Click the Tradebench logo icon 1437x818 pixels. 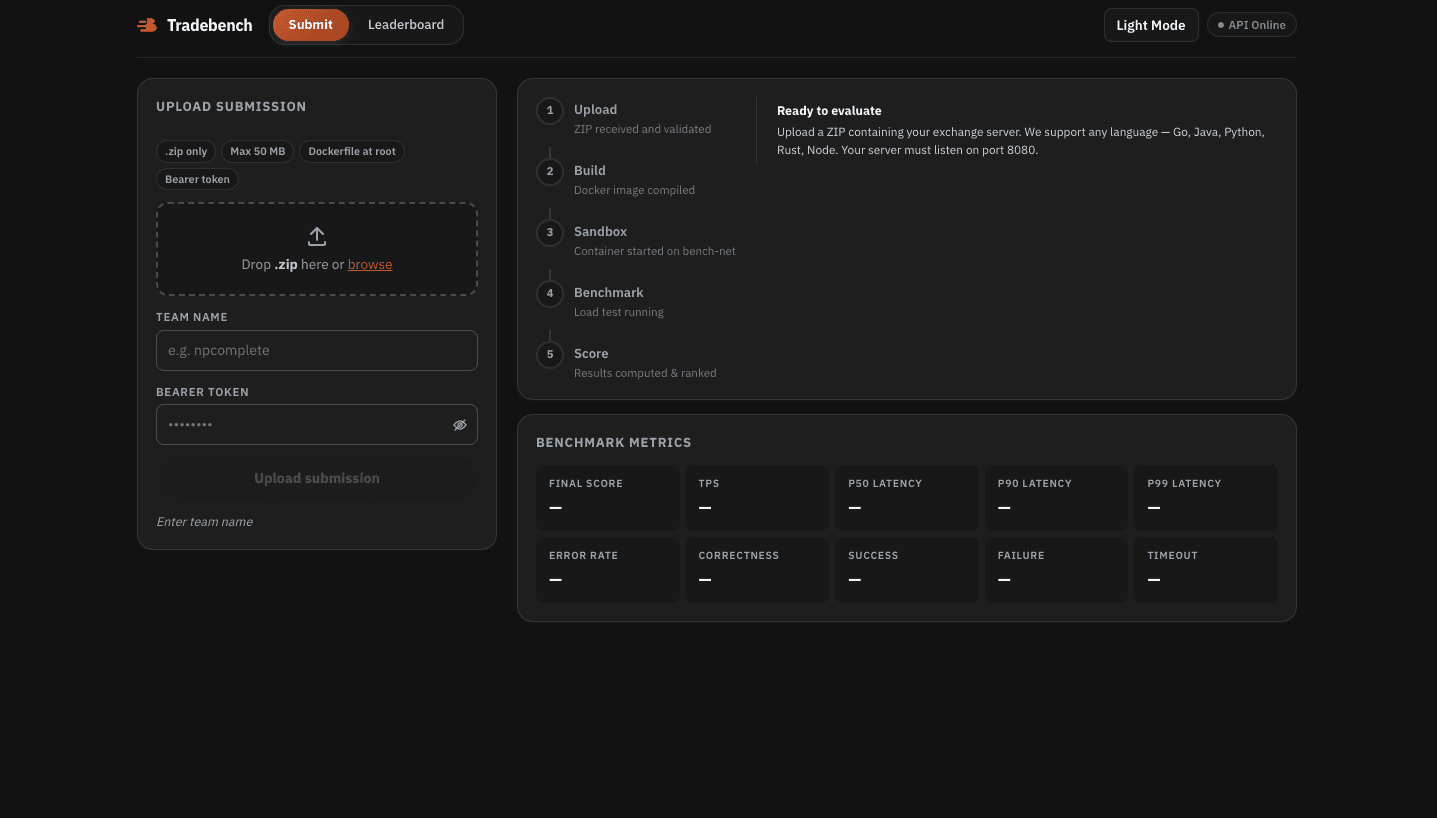[x=147, y=25]
